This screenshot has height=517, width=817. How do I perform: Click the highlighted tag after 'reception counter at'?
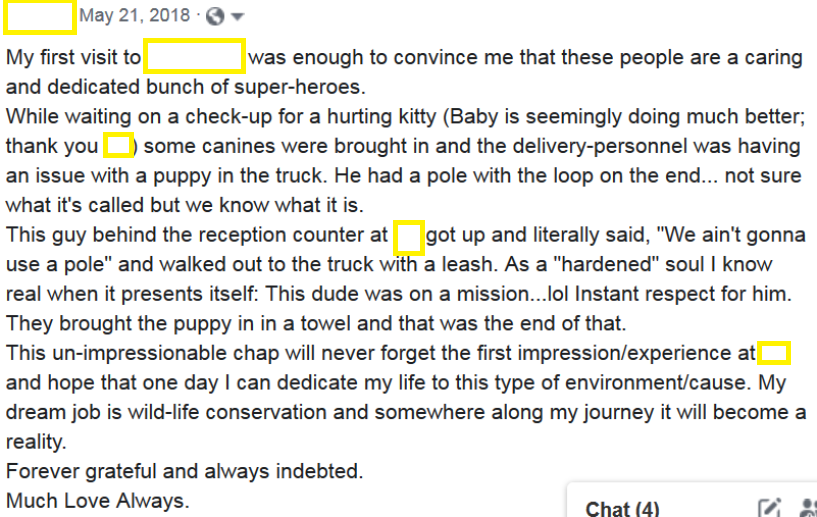click(408, 238)
